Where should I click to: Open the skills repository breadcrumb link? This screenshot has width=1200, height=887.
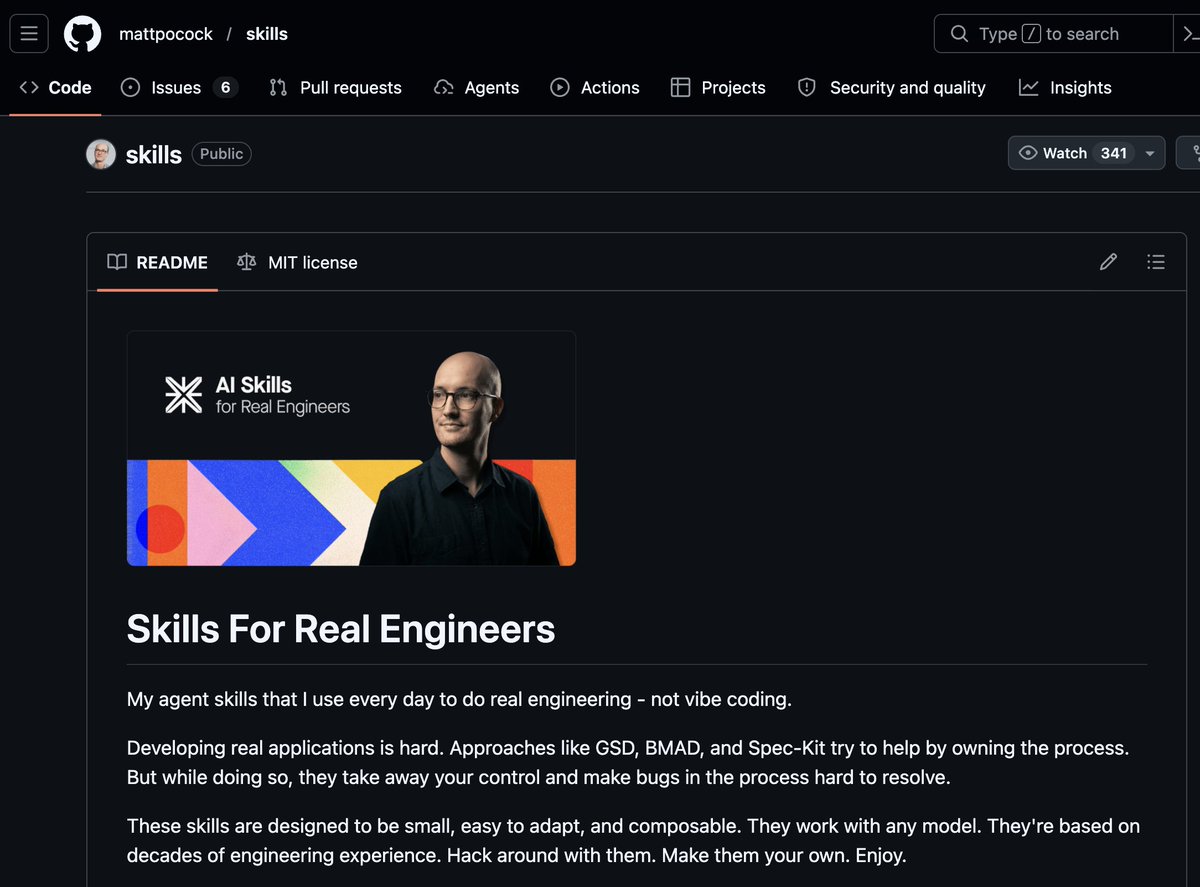(267, 34)
